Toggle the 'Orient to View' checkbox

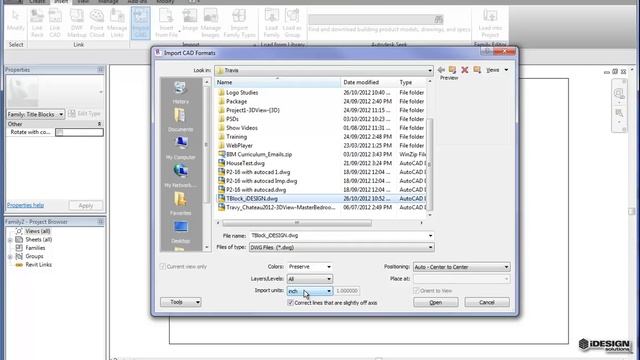[416, 291]
